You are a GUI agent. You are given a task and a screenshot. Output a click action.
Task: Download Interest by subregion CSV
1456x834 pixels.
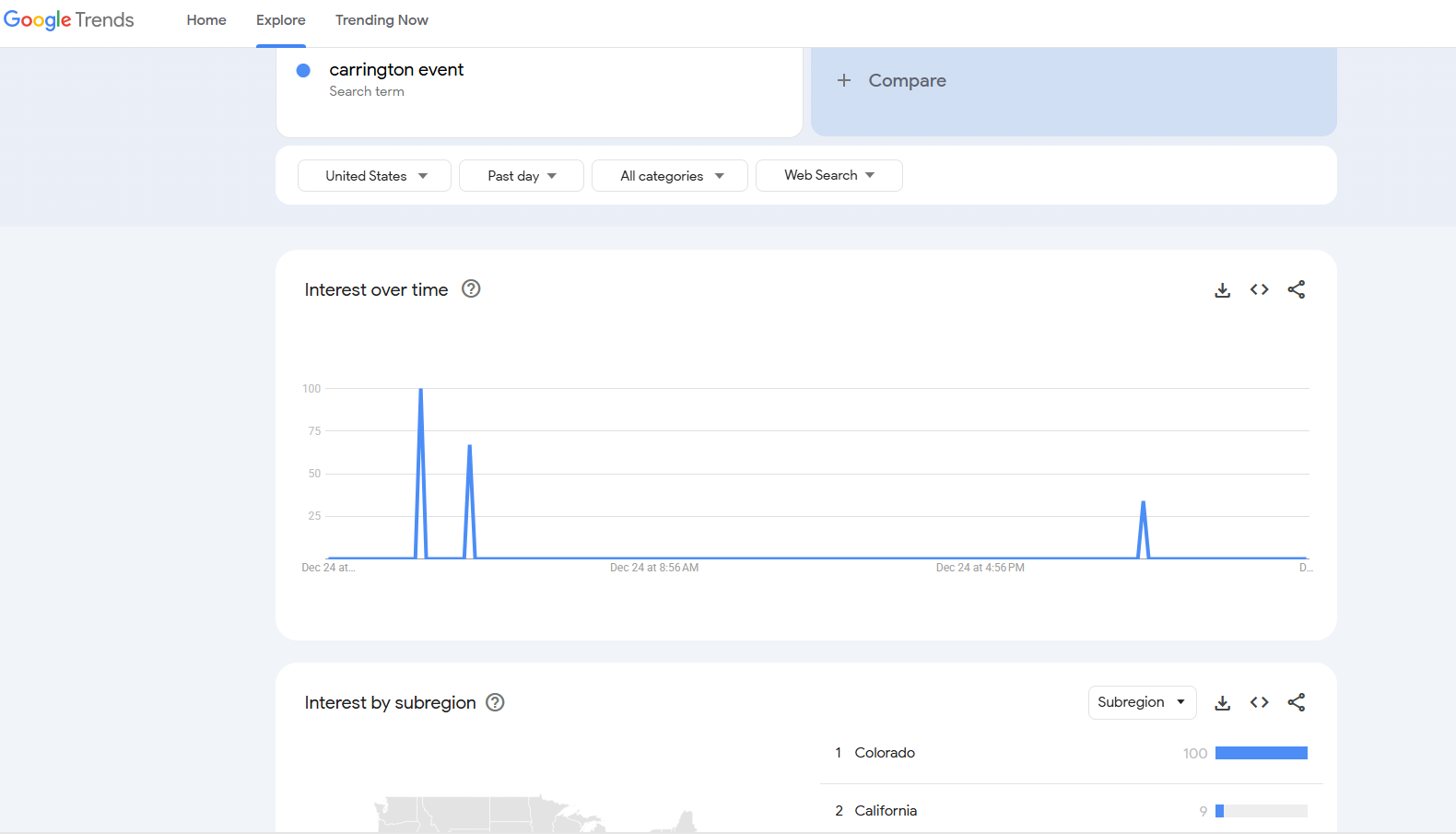click(1223, 703)
